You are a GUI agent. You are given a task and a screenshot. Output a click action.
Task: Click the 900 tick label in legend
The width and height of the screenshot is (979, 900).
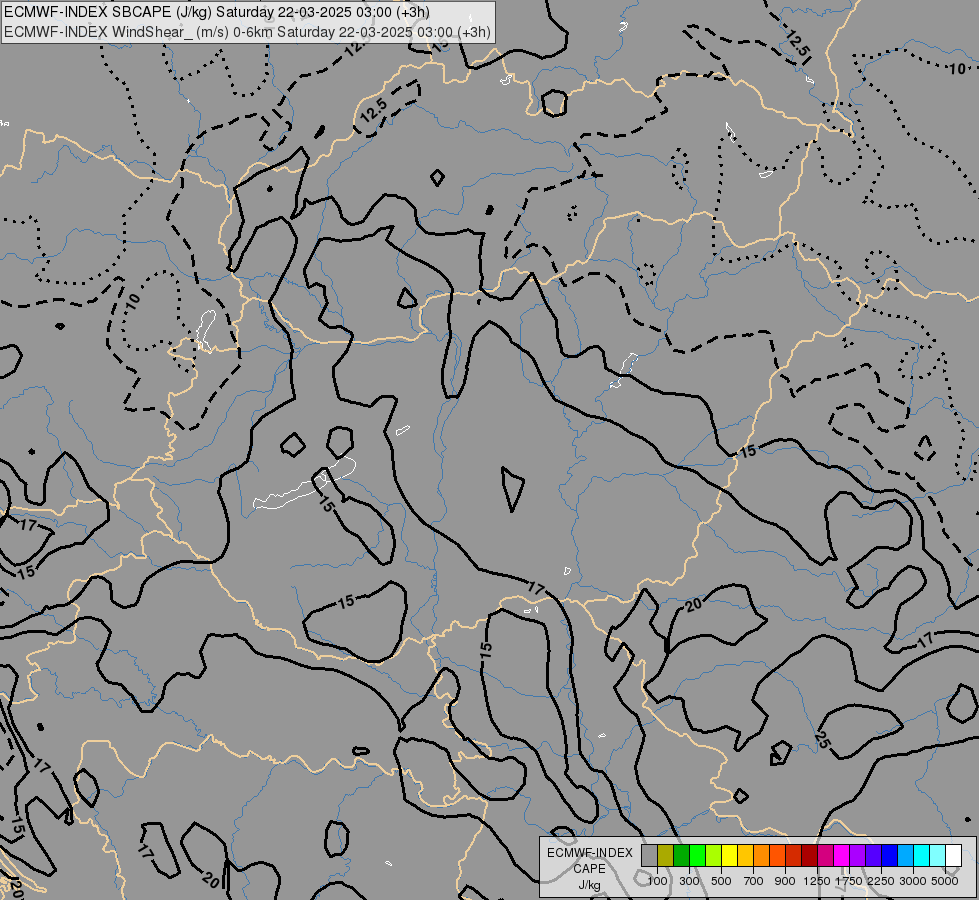(785, 881)
